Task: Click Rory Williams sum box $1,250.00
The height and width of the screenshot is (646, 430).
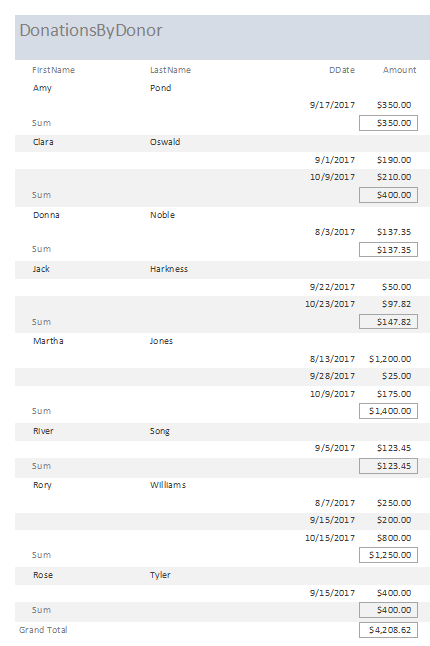Action: [388, 555]
